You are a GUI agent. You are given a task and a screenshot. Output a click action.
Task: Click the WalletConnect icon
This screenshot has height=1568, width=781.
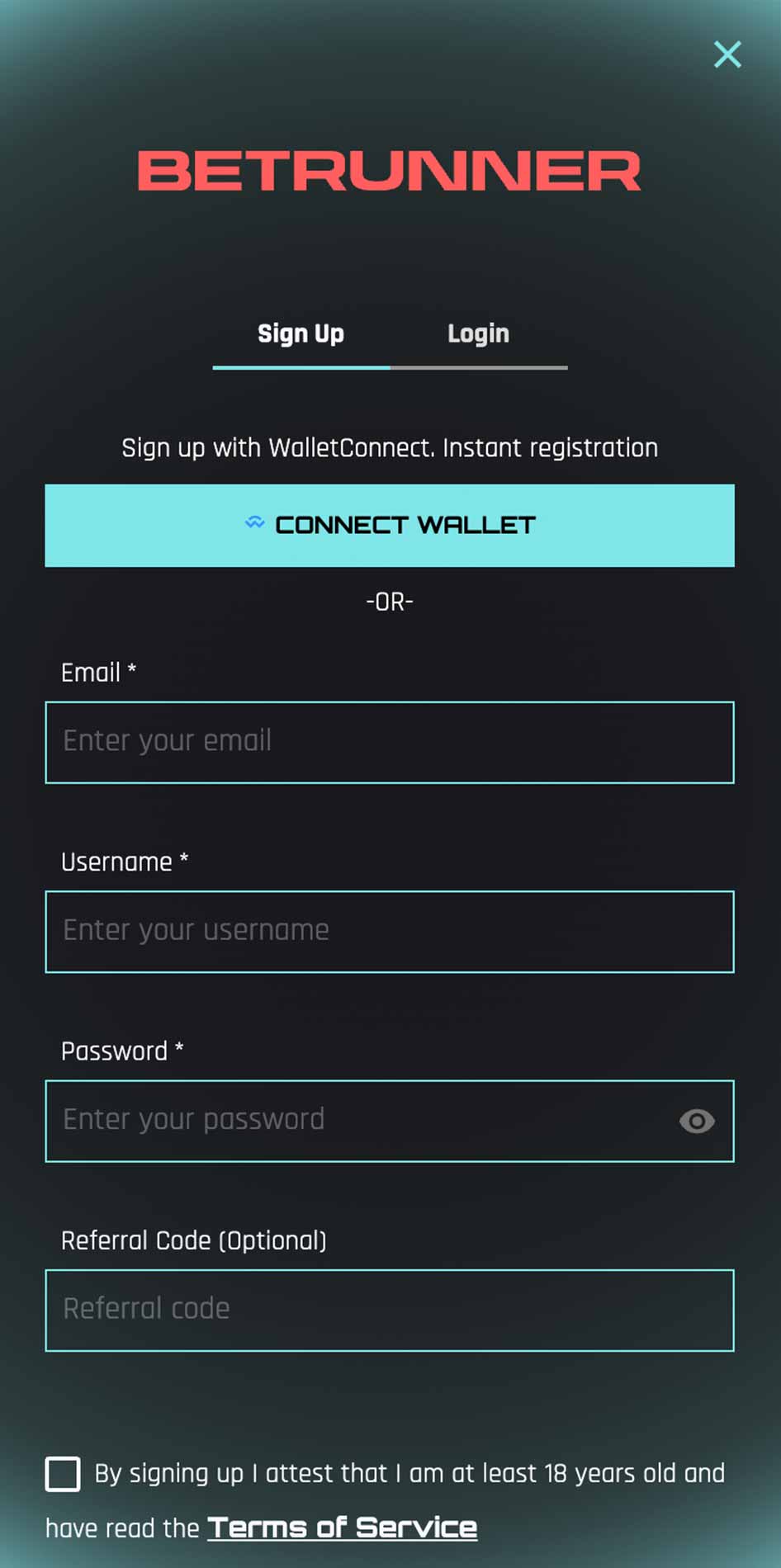point(254,522)
